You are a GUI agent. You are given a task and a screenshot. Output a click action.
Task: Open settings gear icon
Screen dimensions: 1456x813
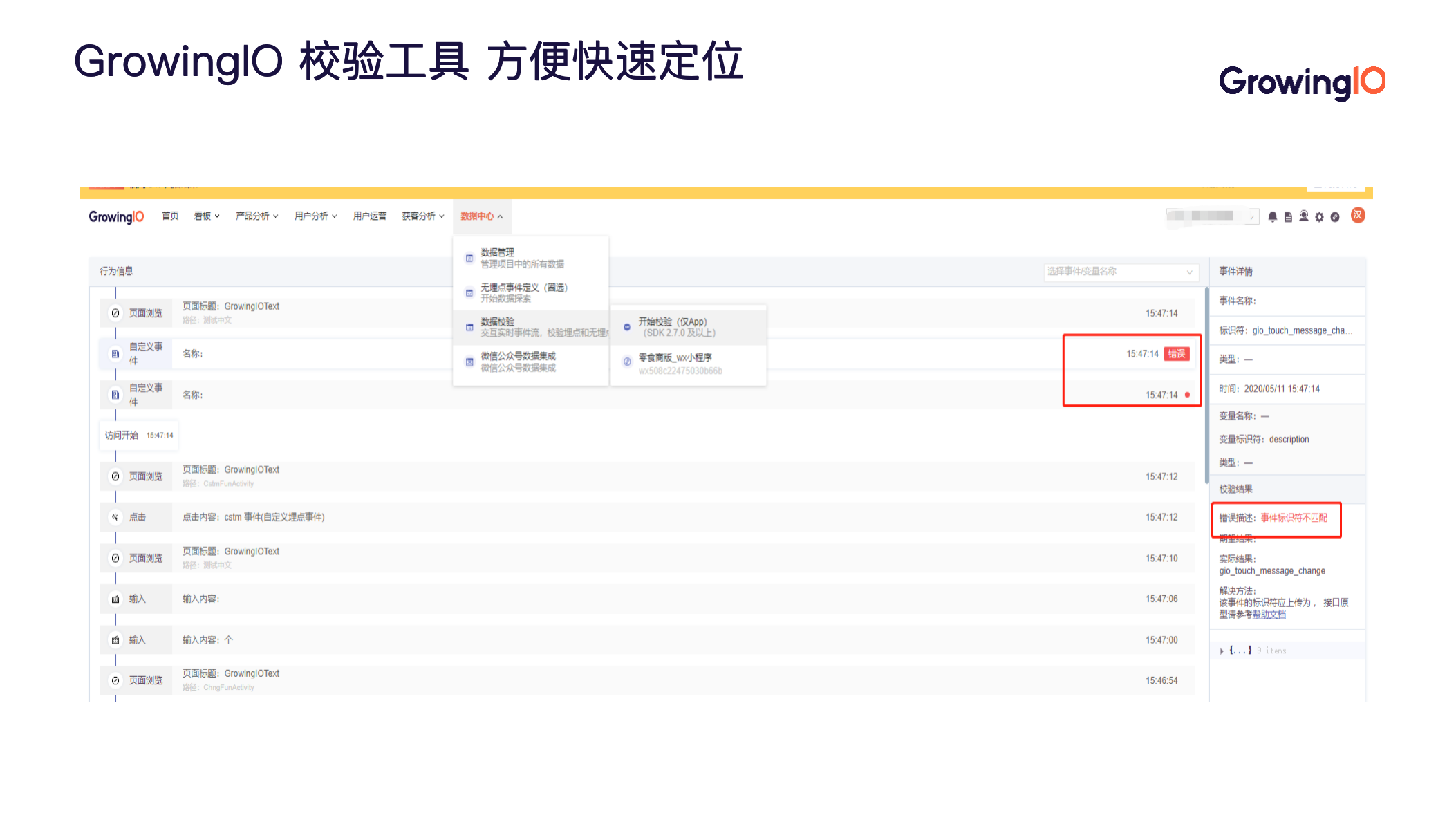[1319, 217]
